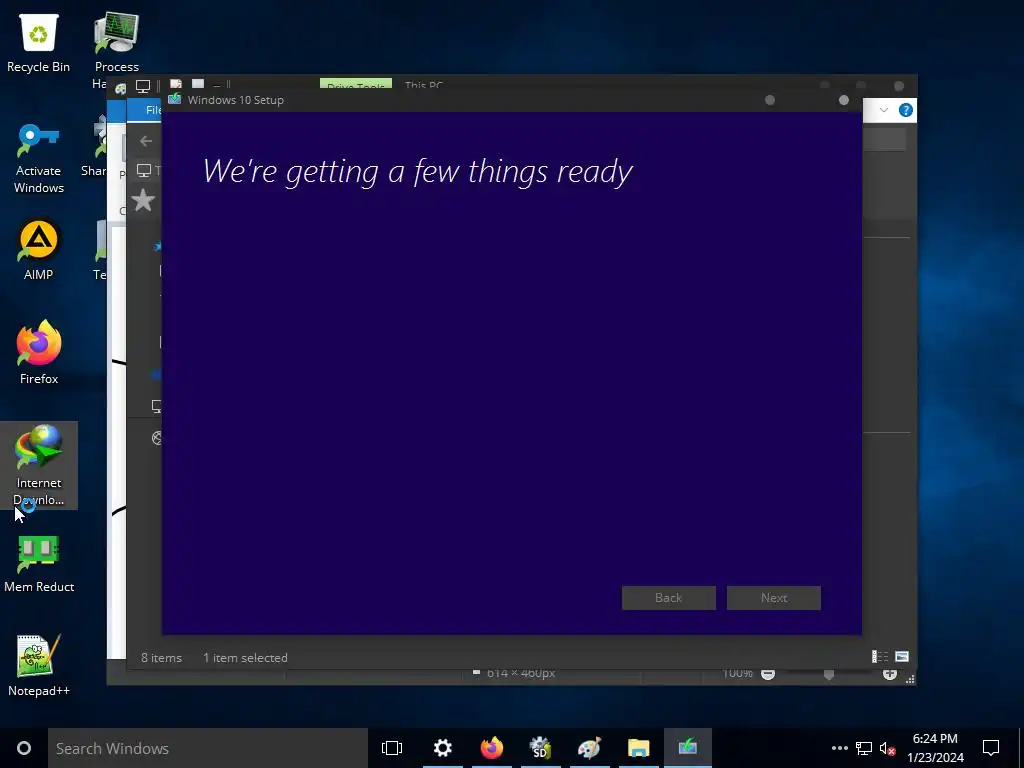Click Paint's 100% zoom level text

coord(737,673)
